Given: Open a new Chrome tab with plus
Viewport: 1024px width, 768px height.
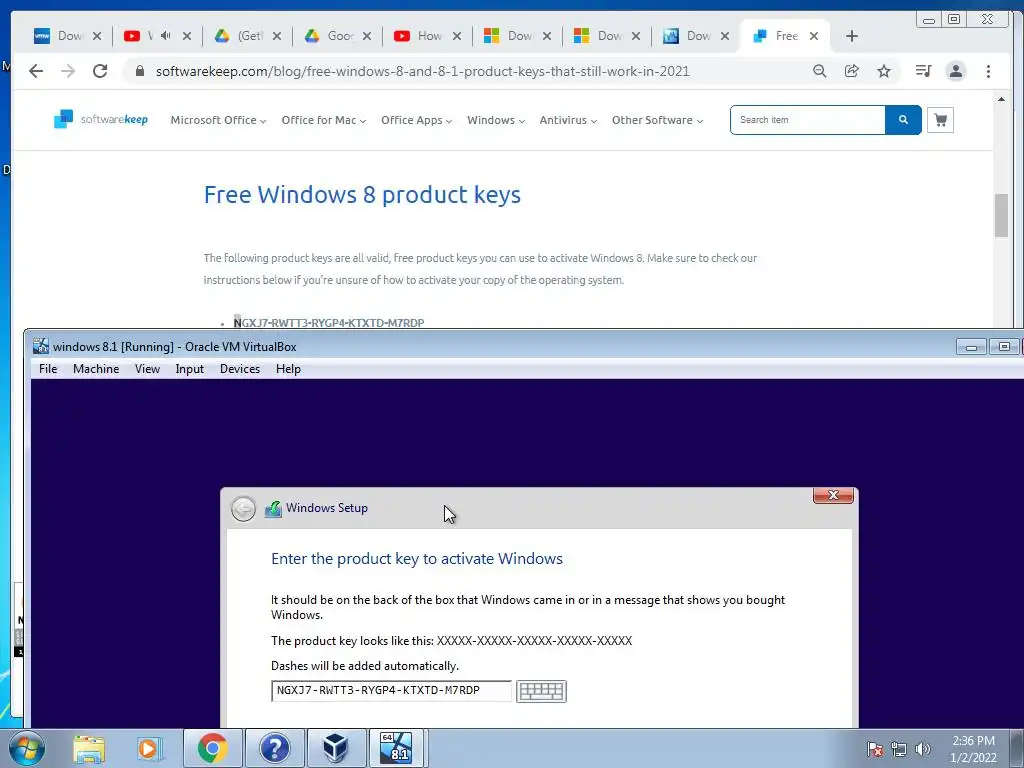Looking at the screenshot, I should (x=852, y=36).
